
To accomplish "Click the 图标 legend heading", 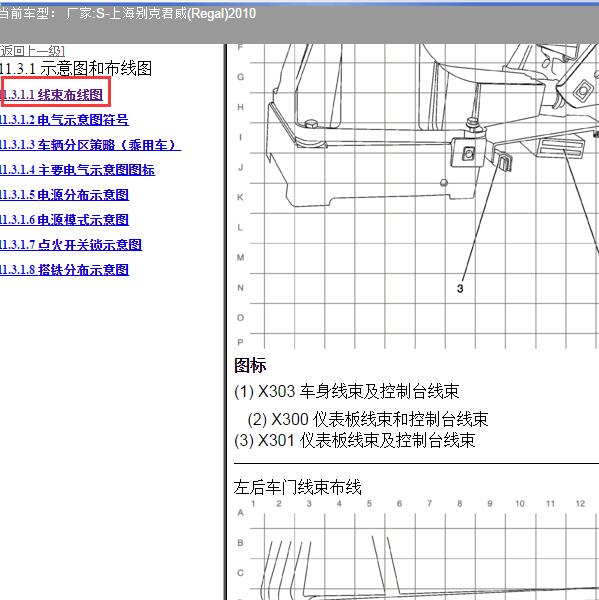I will (x=250, y=365).
